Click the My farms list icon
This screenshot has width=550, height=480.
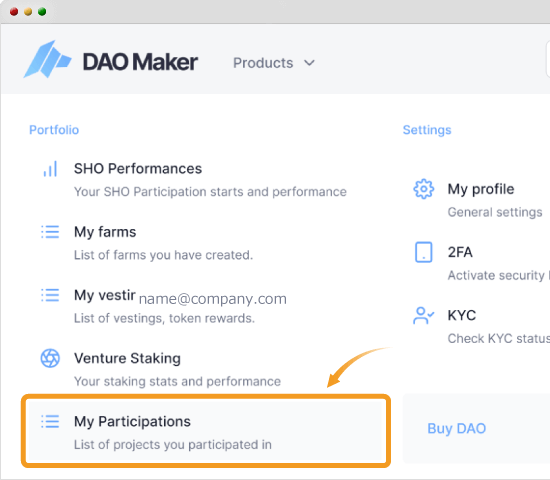click(x=50, y=232)
